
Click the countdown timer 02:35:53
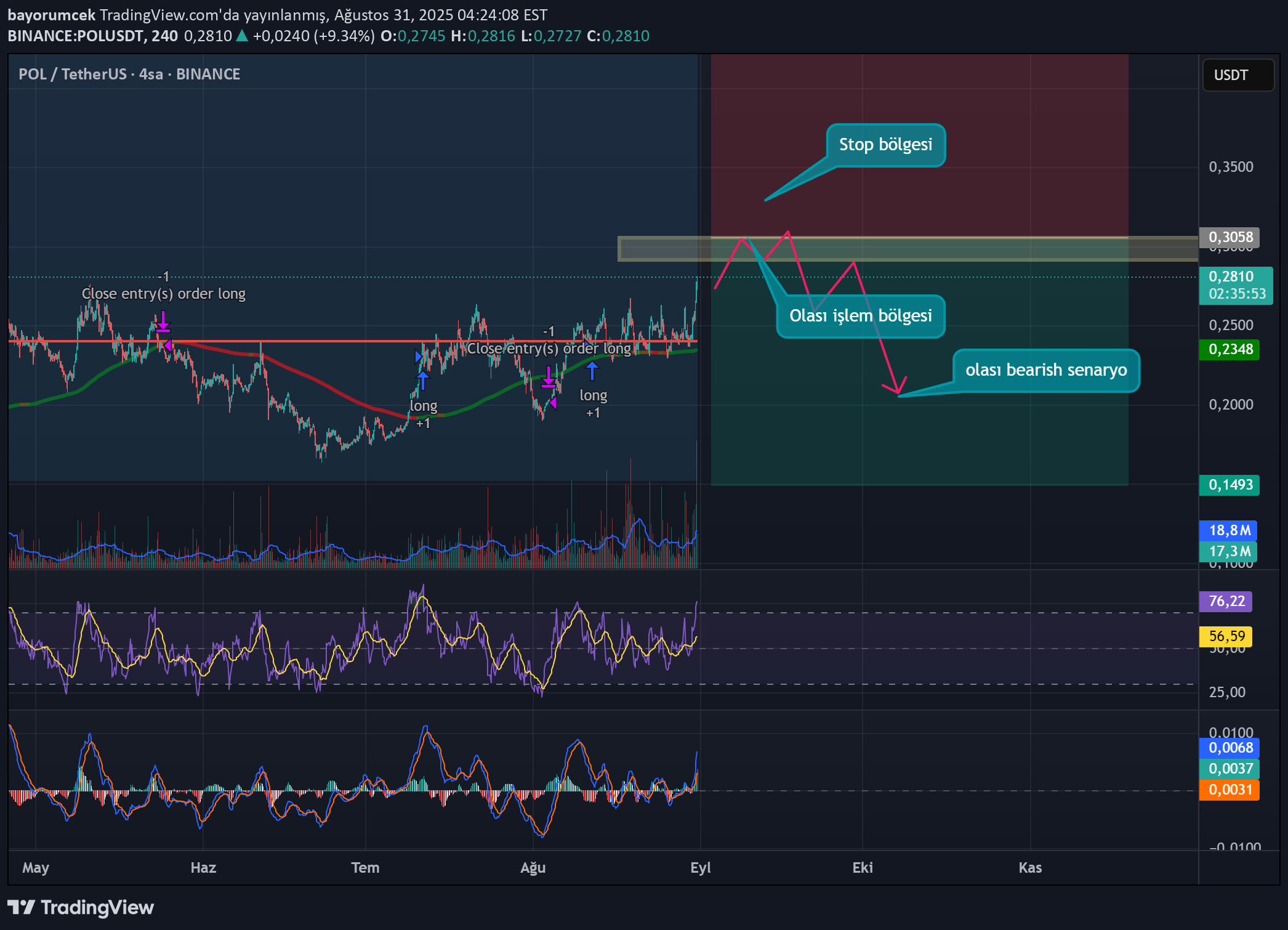(x=1237, y=294)
